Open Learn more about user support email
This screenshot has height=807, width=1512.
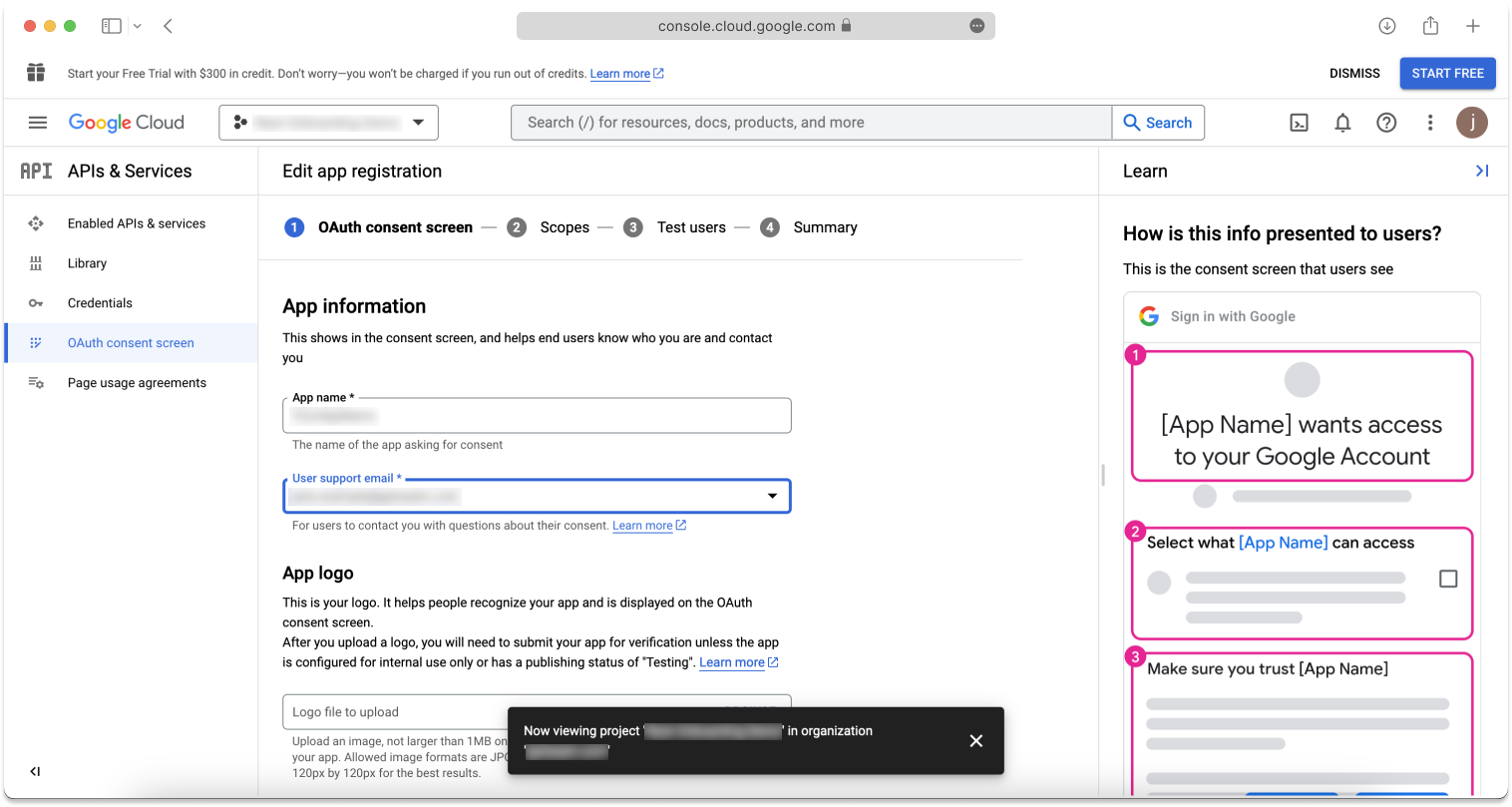point(643,525)
